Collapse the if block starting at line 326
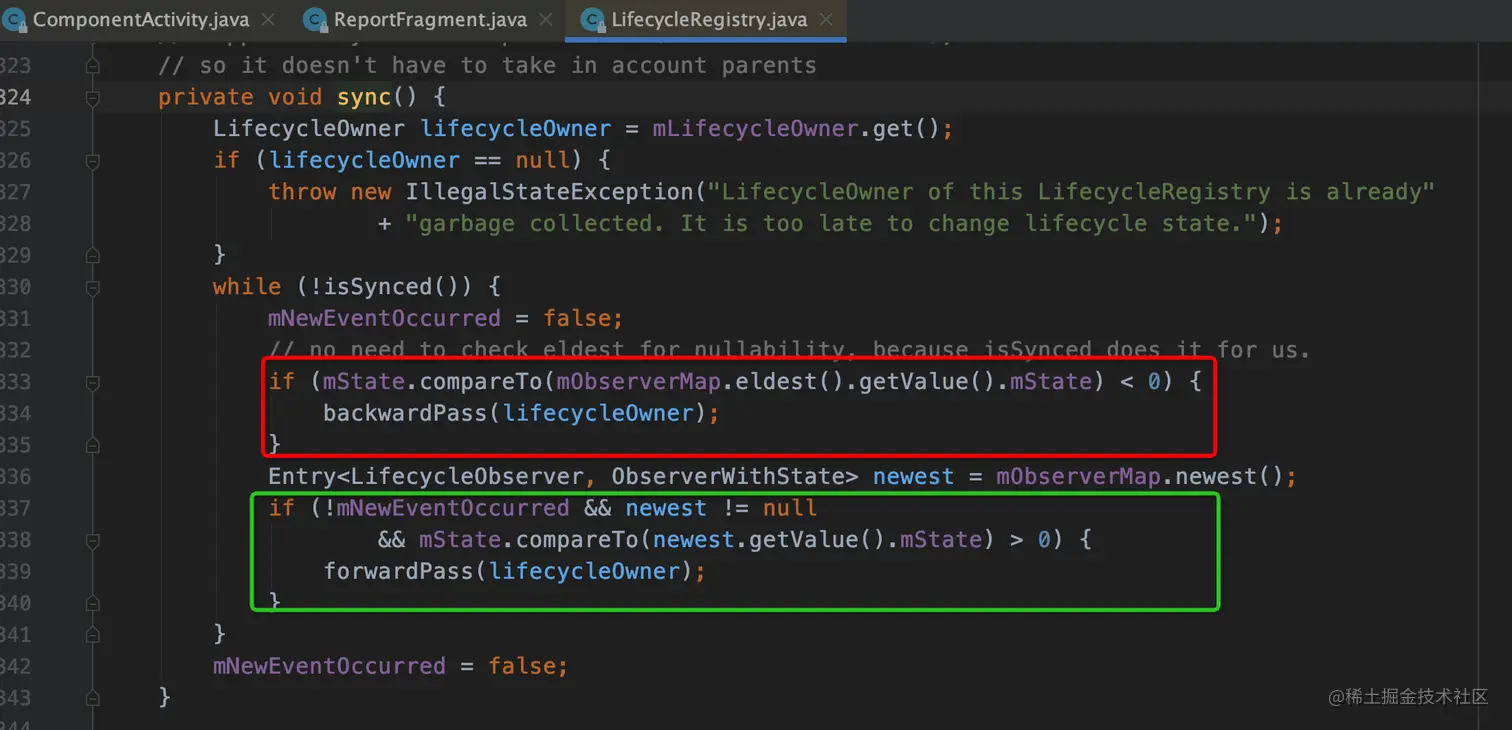 pos(92,160)
